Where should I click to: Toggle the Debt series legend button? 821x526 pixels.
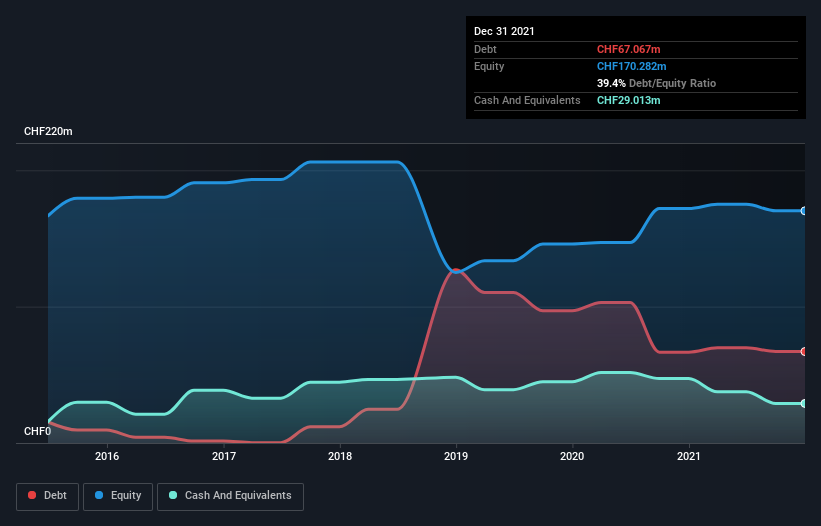pos(48,496)
